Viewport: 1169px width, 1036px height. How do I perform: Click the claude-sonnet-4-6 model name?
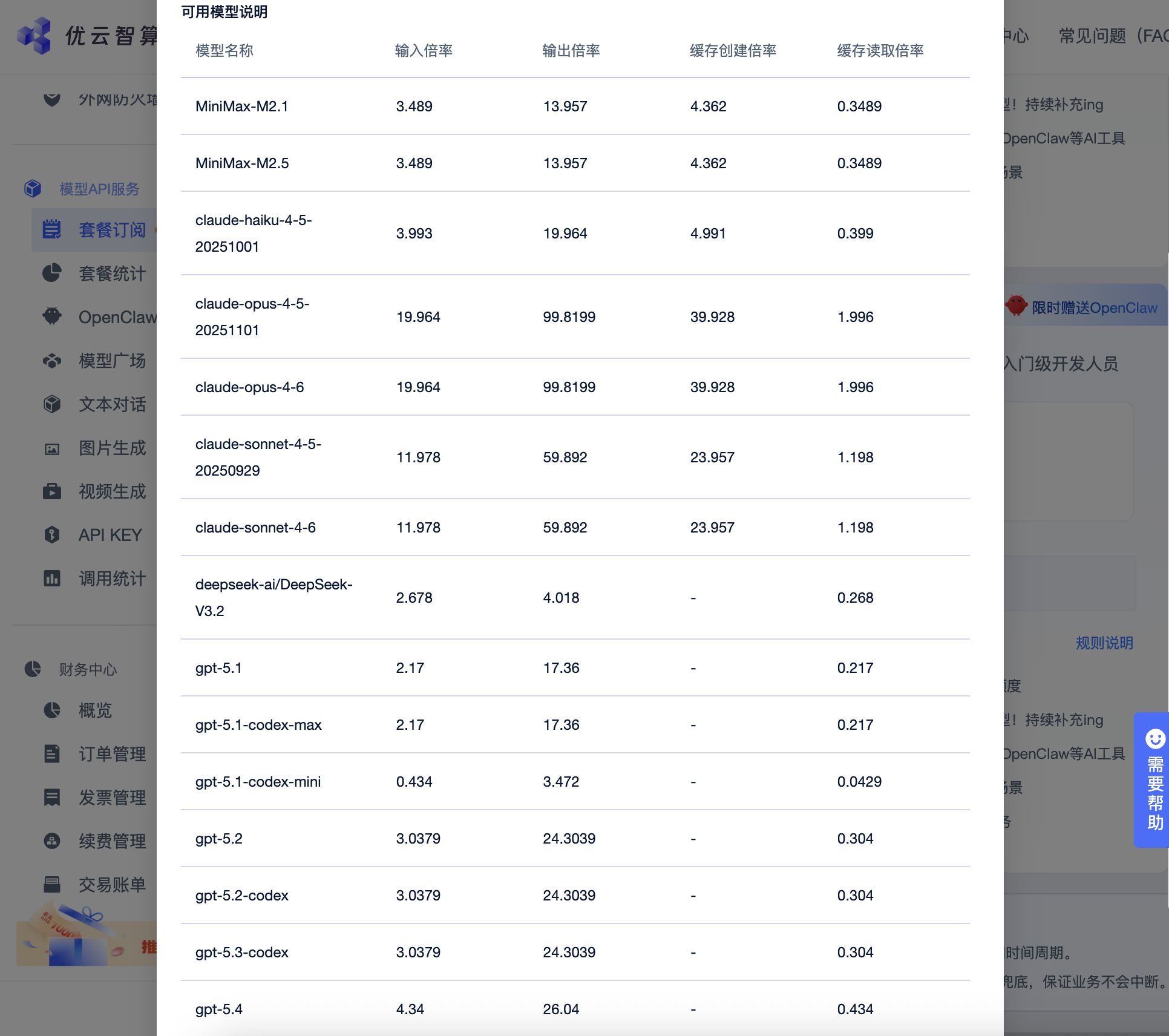[x=255, y=528]
